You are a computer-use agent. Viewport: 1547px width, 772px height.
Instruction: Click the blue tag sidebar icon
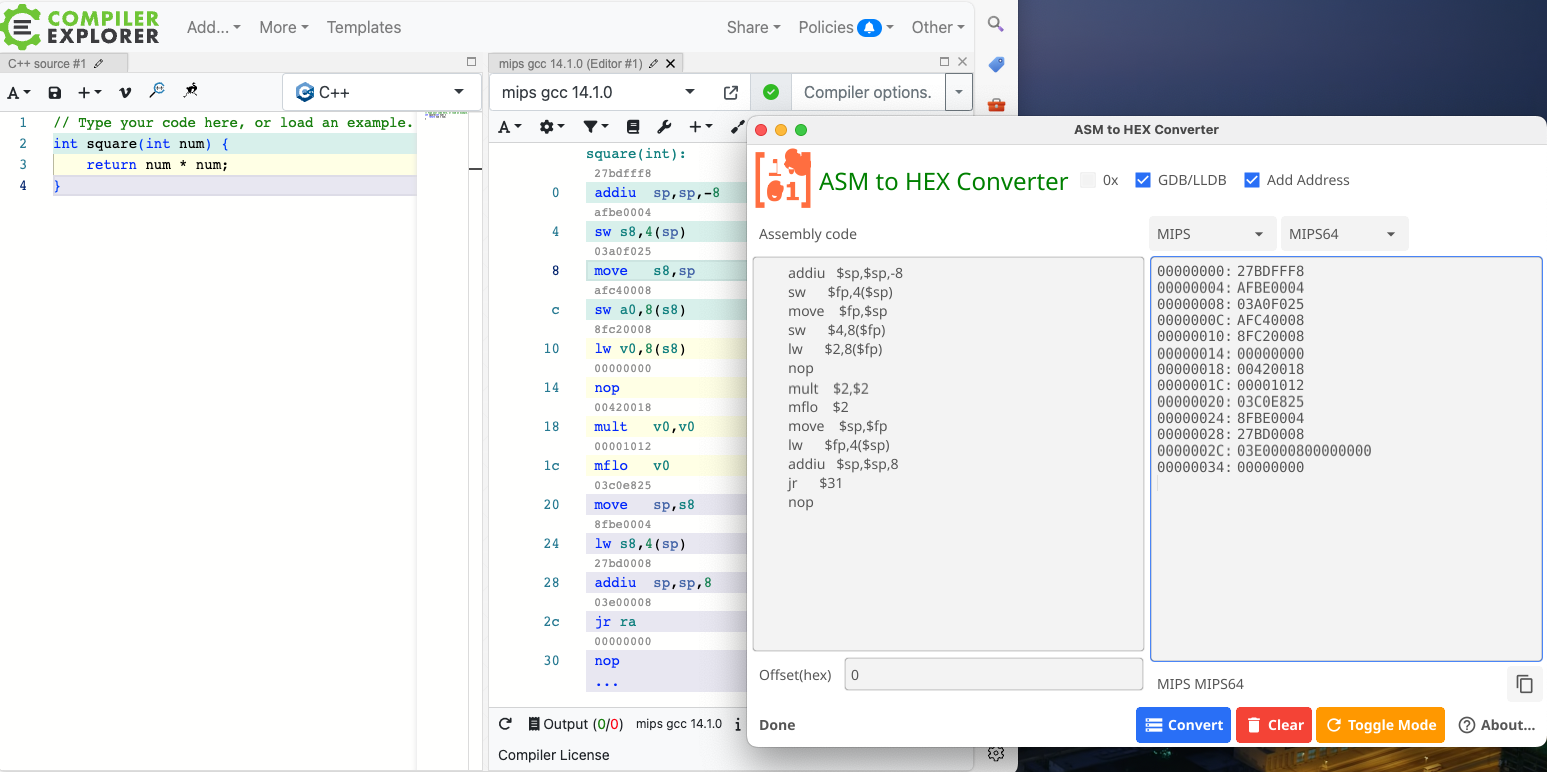click(x=996, y=64)
